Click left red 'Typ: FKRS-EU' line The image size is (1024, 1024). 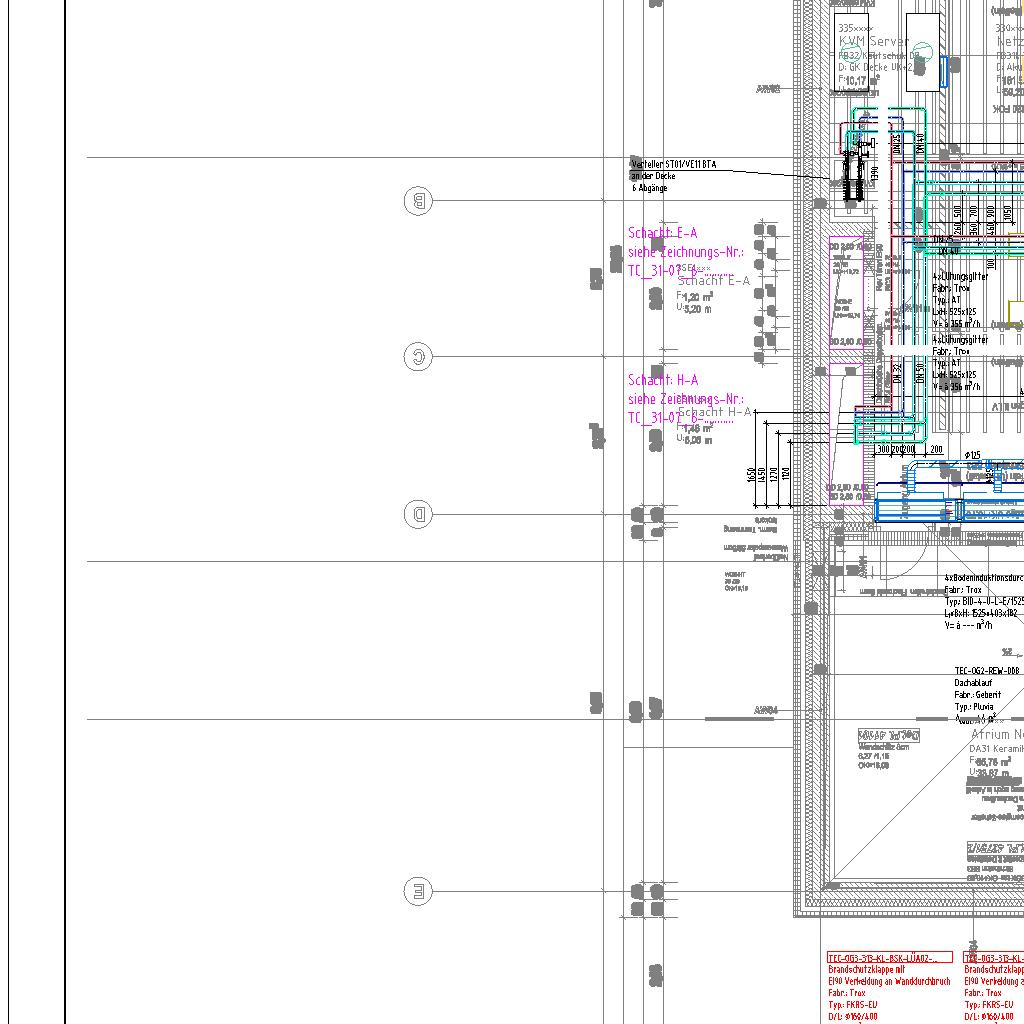tap(853, 1005)
